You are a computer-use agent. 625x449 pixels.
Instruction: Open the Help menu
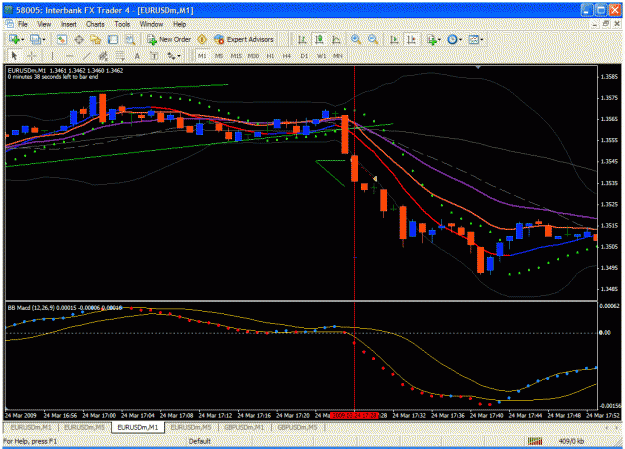179,24
